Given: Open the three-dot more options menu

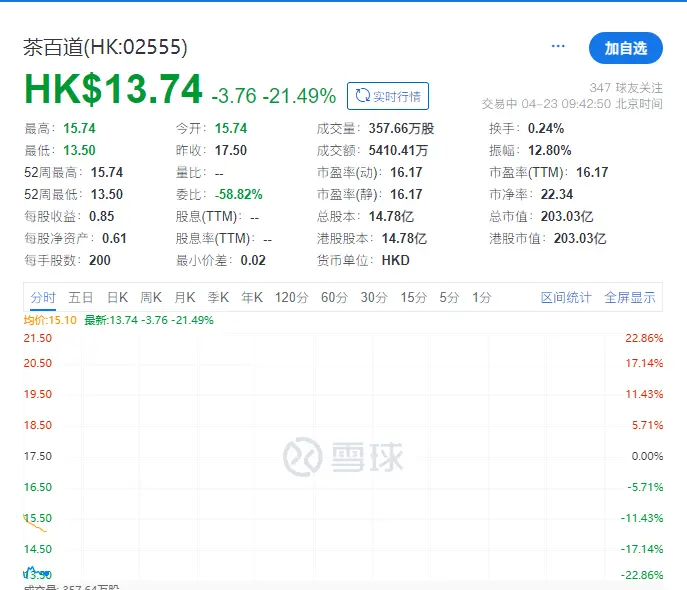Looking at the screenshot, I should pos(558,46).
